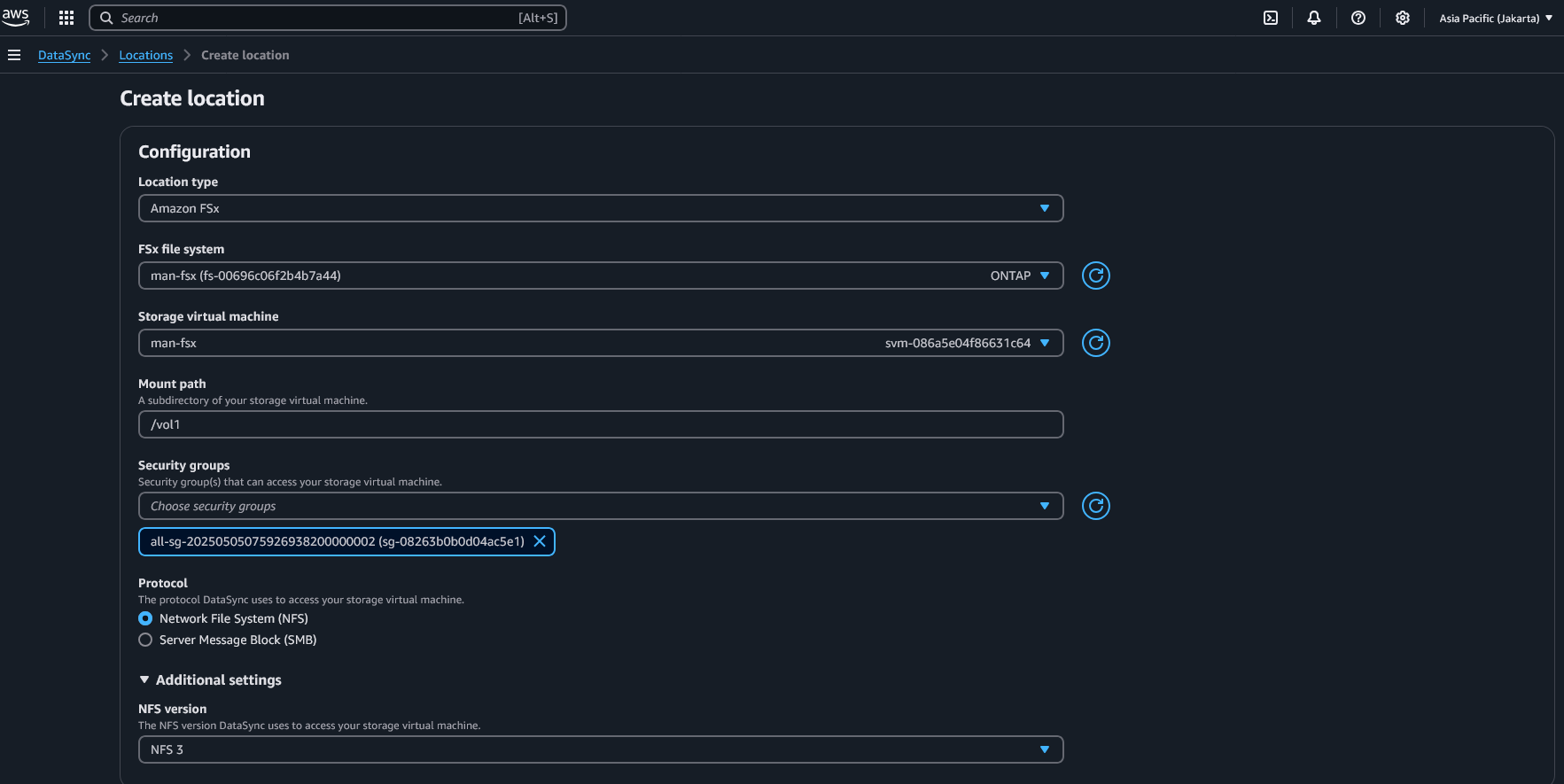
Task: Refresh the FSx file system list
Action: 1096,276
